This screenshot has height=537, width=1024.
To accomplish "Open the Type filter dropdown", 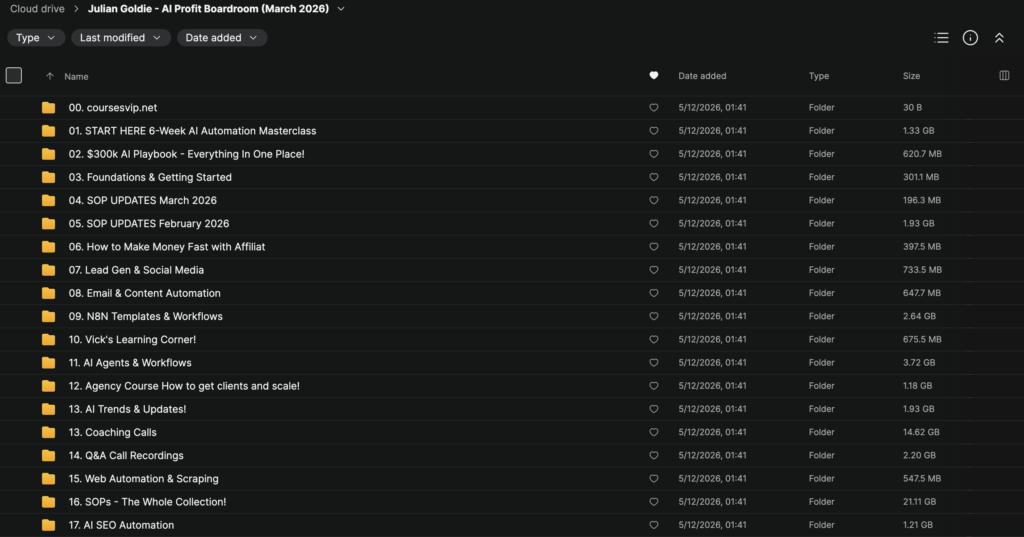I will (36, 38).
